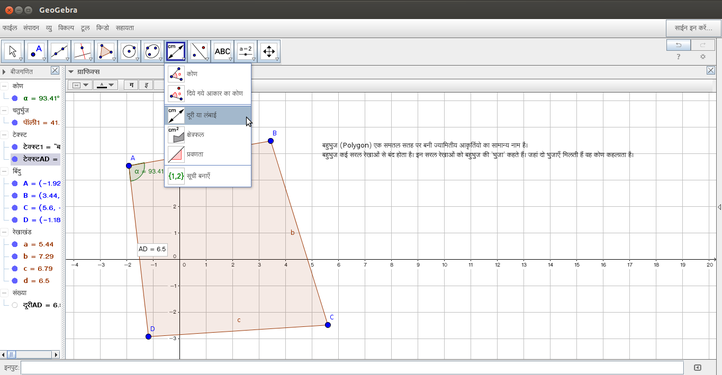Select the Move Graphics View tool
The image size is (722, 375).
pyautogui.click(x=269, y=52)
